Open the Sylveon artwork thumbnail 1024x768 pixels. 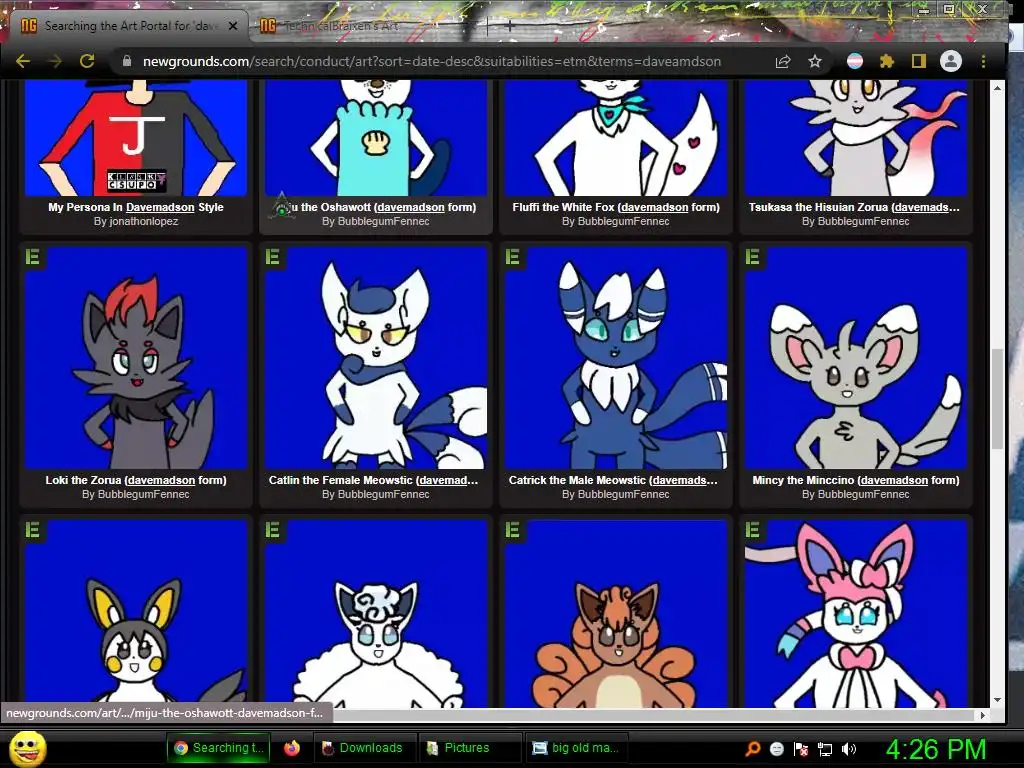(856, 614)
